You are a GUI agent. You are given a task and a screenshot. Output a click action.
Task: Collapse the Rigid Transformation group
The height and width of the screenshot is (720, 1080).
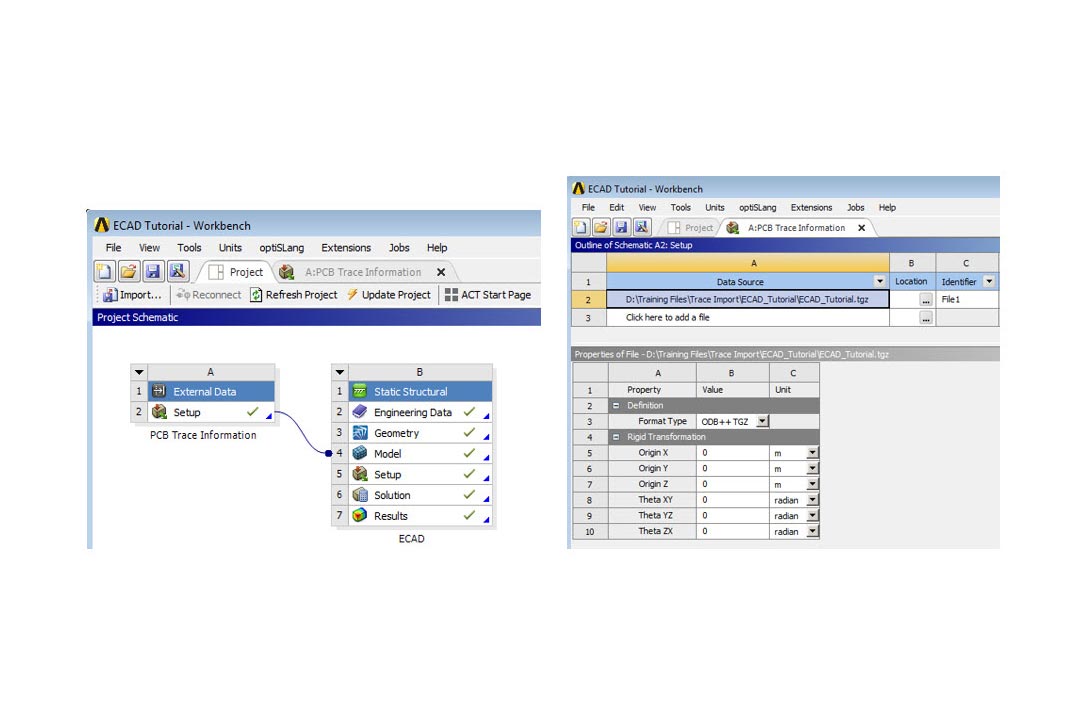[x=616, y=437]
